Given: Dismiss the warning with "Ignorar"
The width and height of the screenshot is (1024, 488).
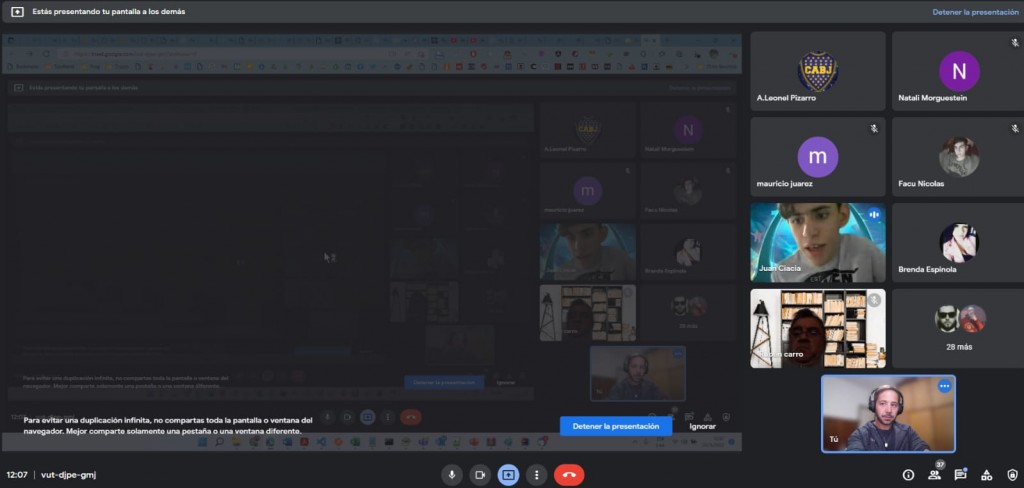Looking at the screenshot, I should (703, 426).
